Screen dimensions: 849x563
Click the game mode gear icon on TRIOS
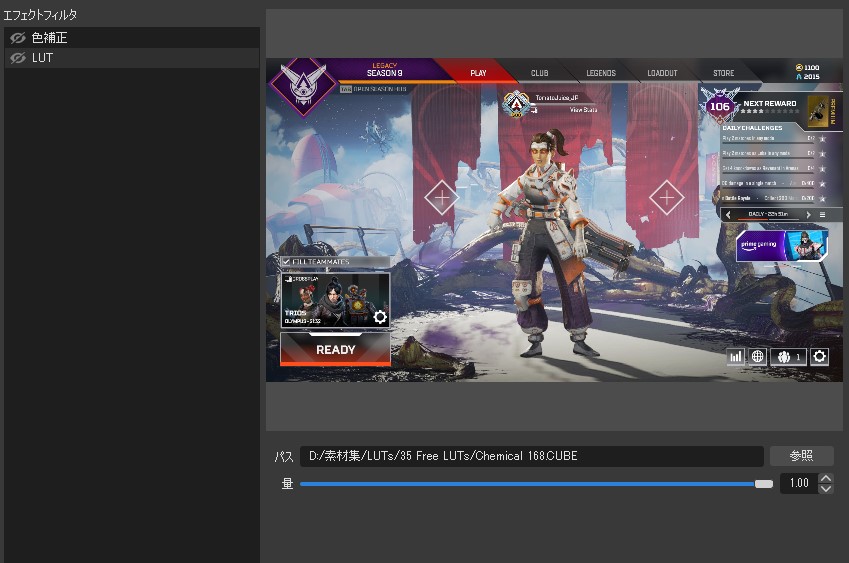pos(380,317)
